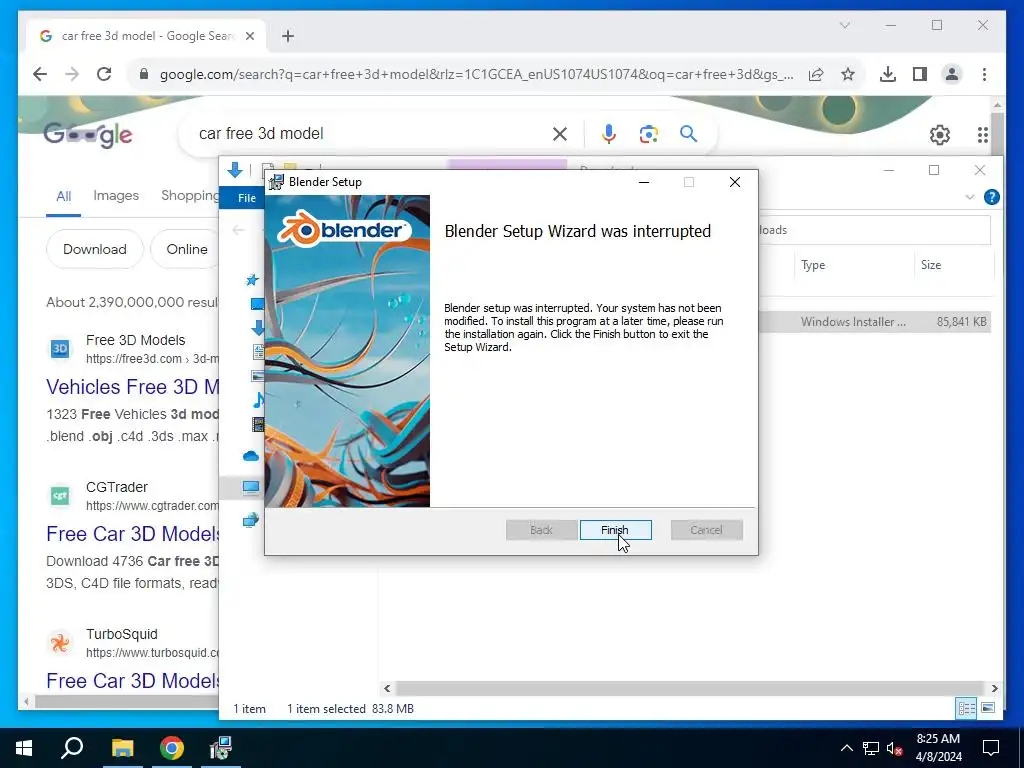
Task: Click the File Explorer address path box
Action: click(x=874, y=230)
